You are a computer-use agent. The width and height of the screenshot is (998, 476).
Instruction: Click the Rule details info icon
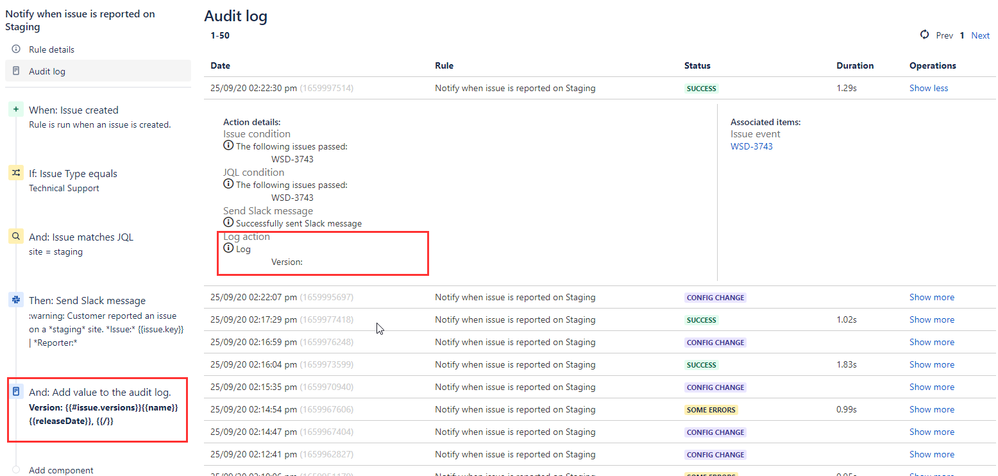17,49
